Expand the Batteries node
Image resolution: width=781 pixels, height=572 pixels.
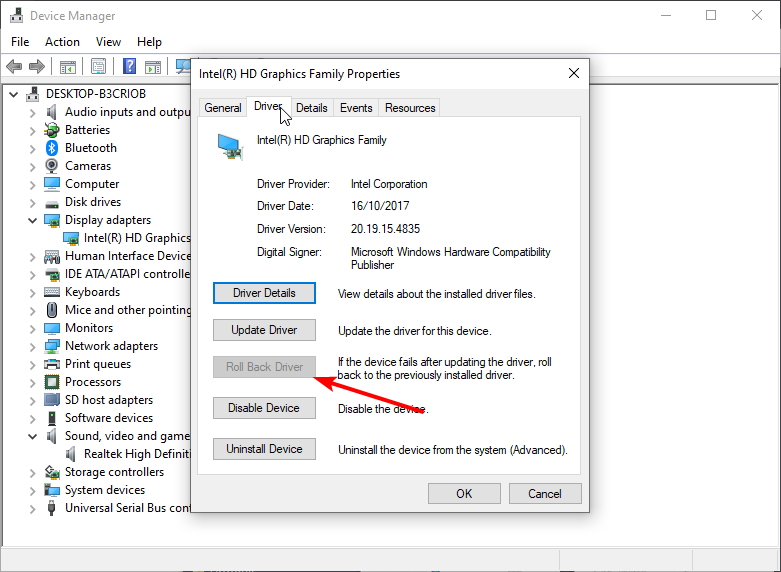[x=32, y=131]
